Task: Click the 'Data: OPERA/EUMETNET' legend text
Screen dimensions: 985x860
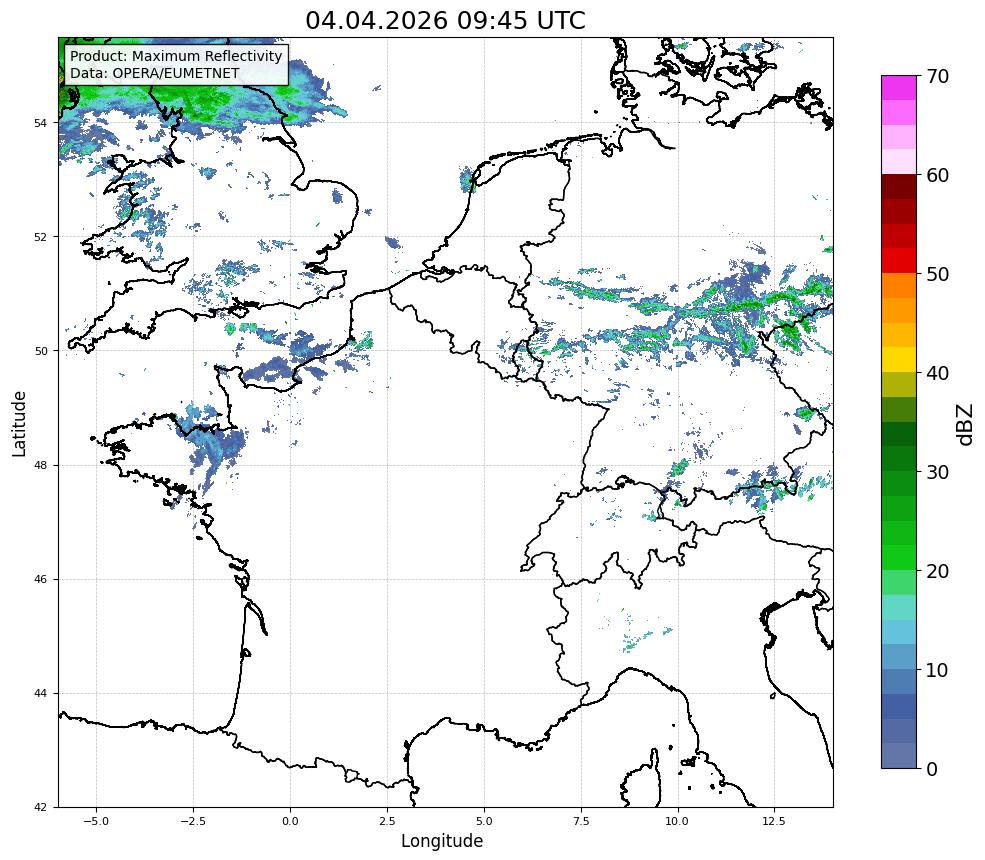Action: pos(155,73)
